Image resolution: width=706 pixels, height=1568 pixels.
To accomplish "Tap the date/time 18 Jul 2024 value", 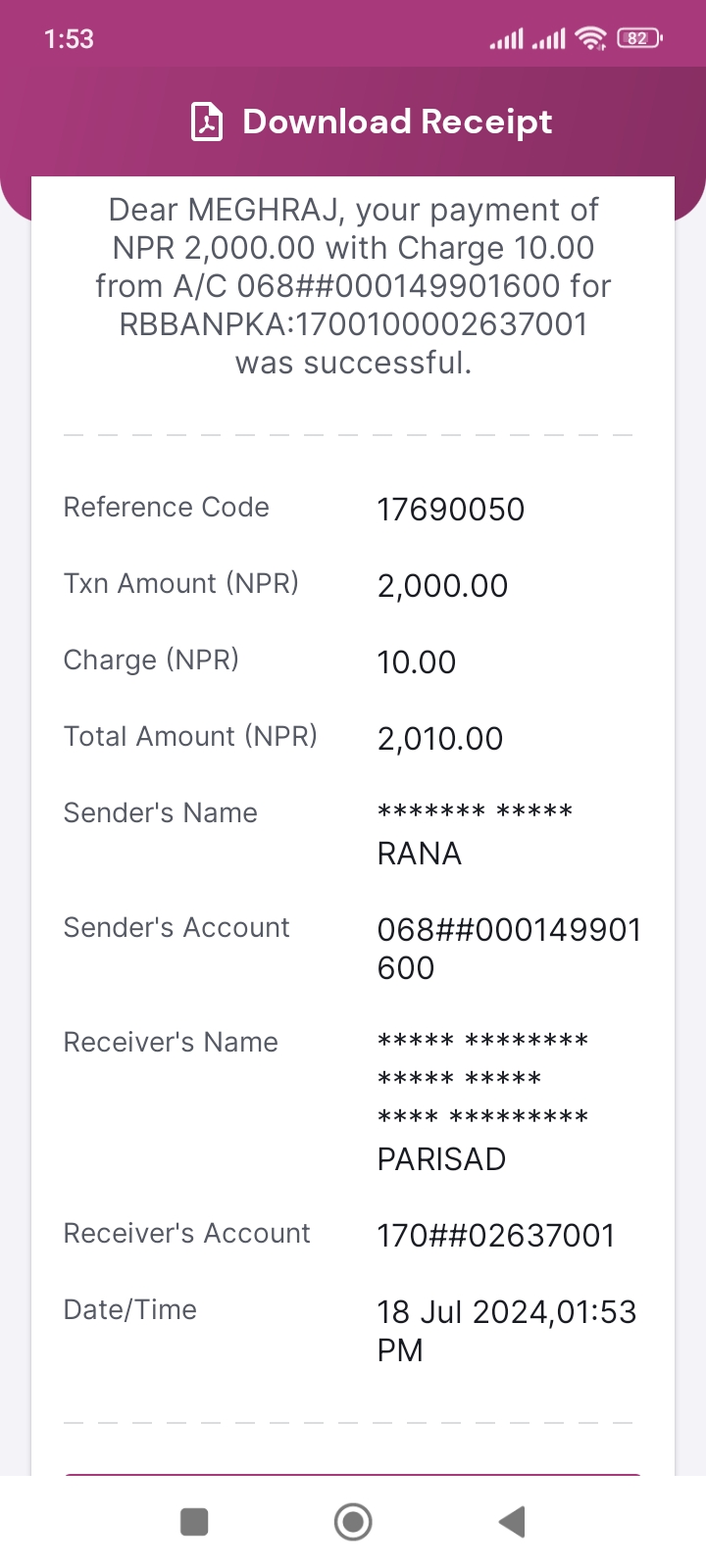I will (507, 1331).
